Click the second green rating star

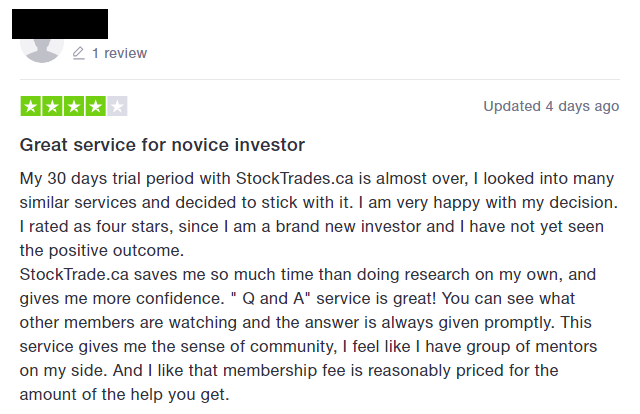click(x=52, y=106)
